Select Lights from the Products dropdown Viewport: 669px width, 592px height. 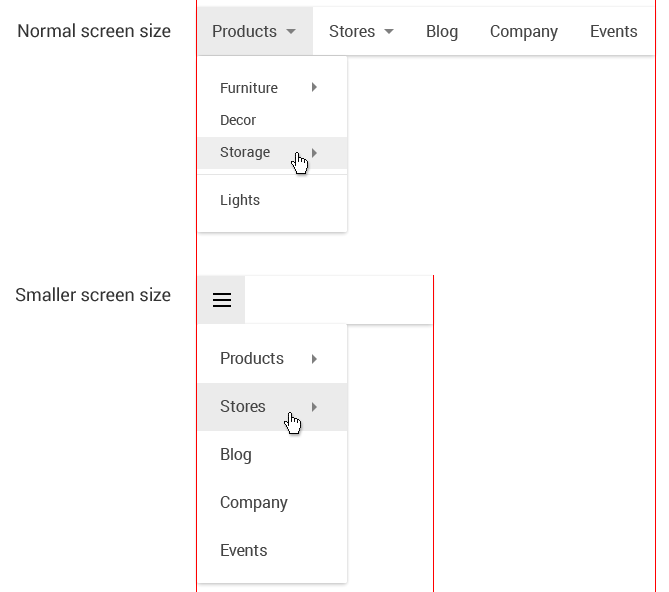point(240,200)
